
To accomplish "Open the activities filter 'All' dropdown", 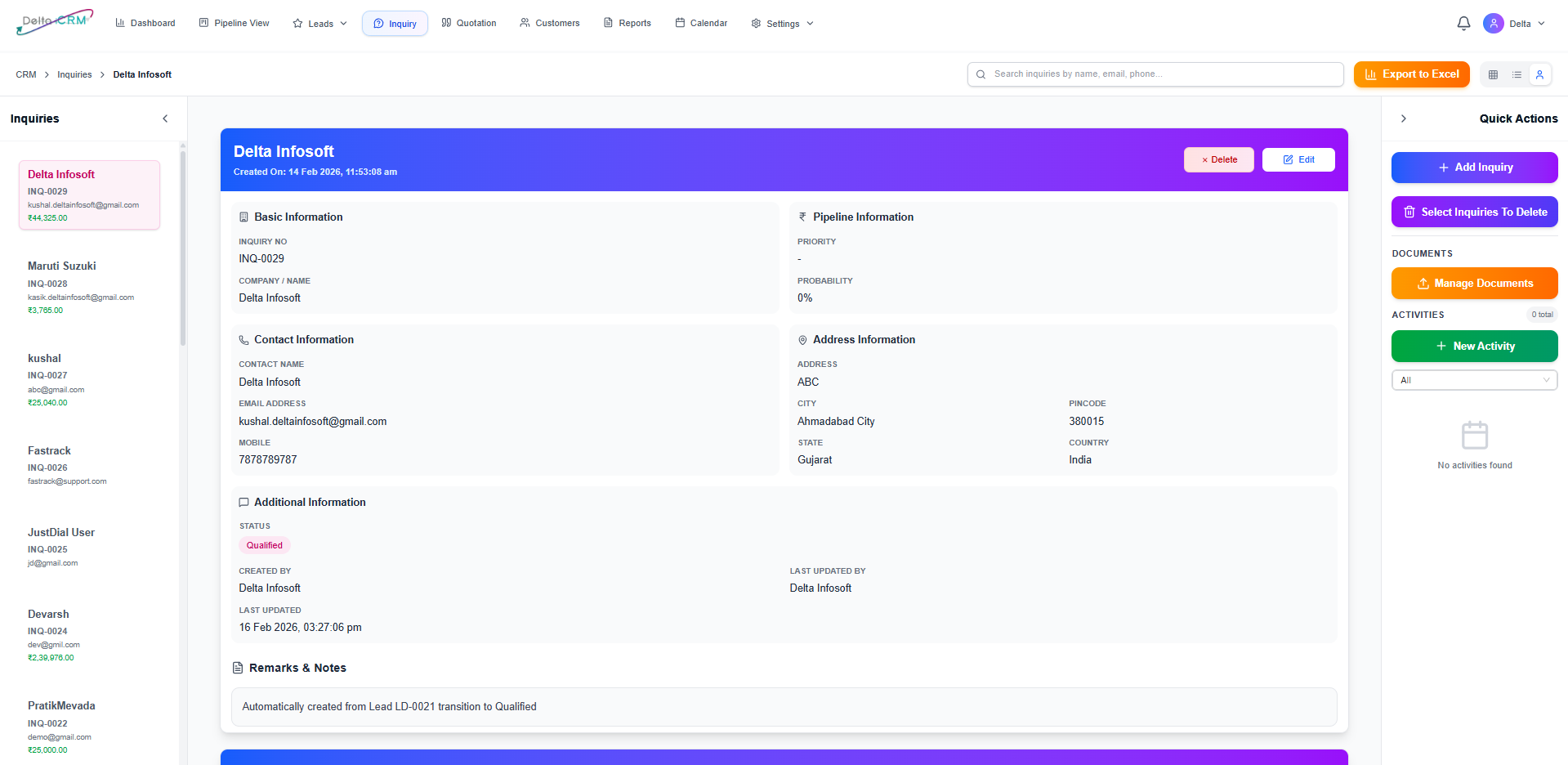I will [x=1474, y=380].
